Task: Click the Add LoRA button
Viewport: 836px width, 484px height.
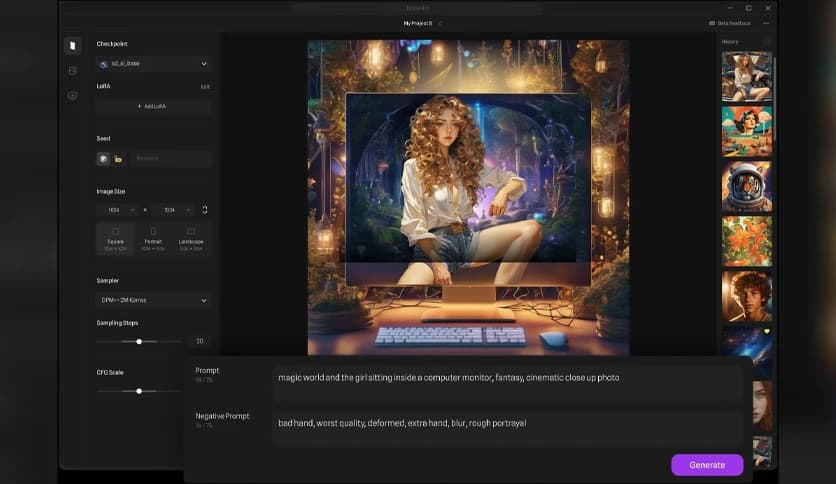Action: coord(153,106)
